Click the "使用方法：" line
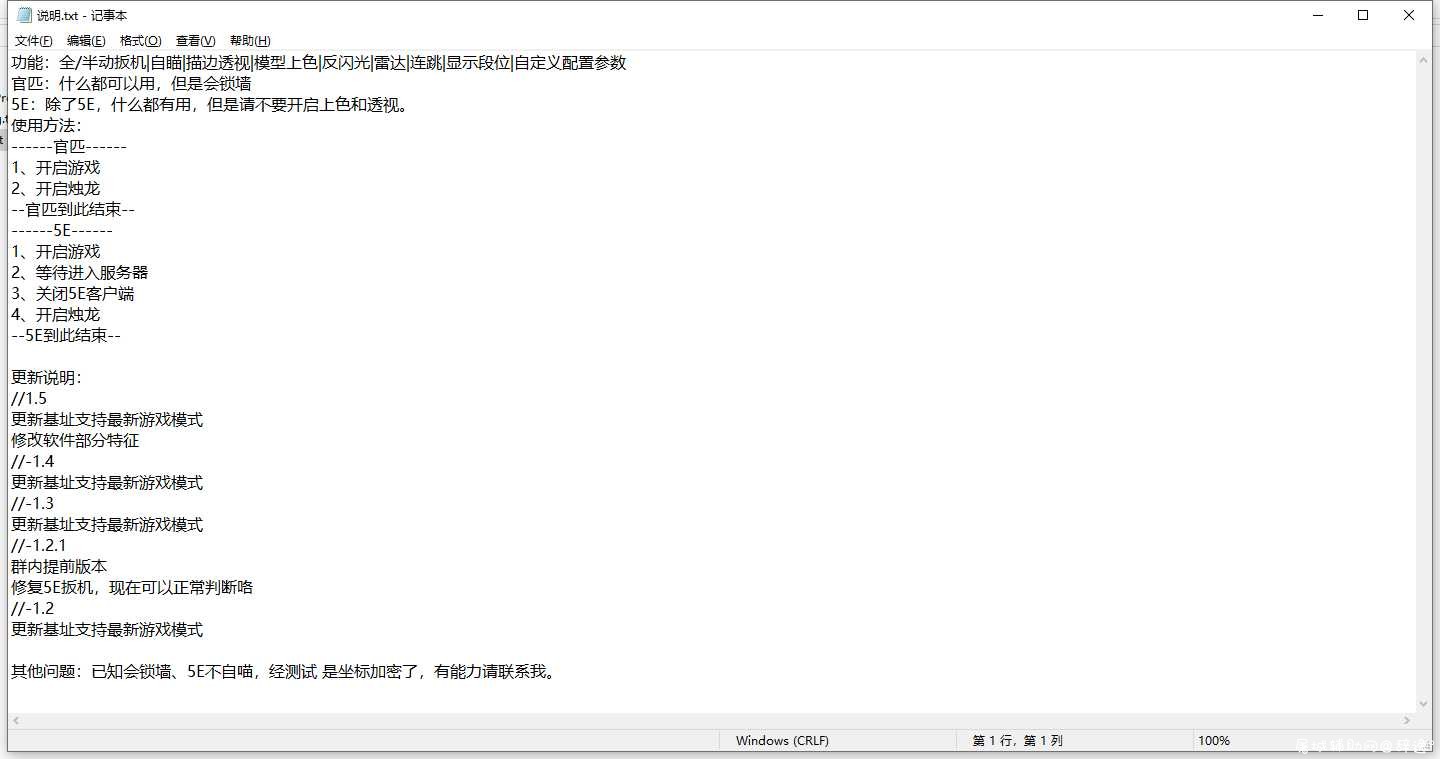Image resolution: width=1440 pixels, height=759 pixels. click(x=46, y=126)
